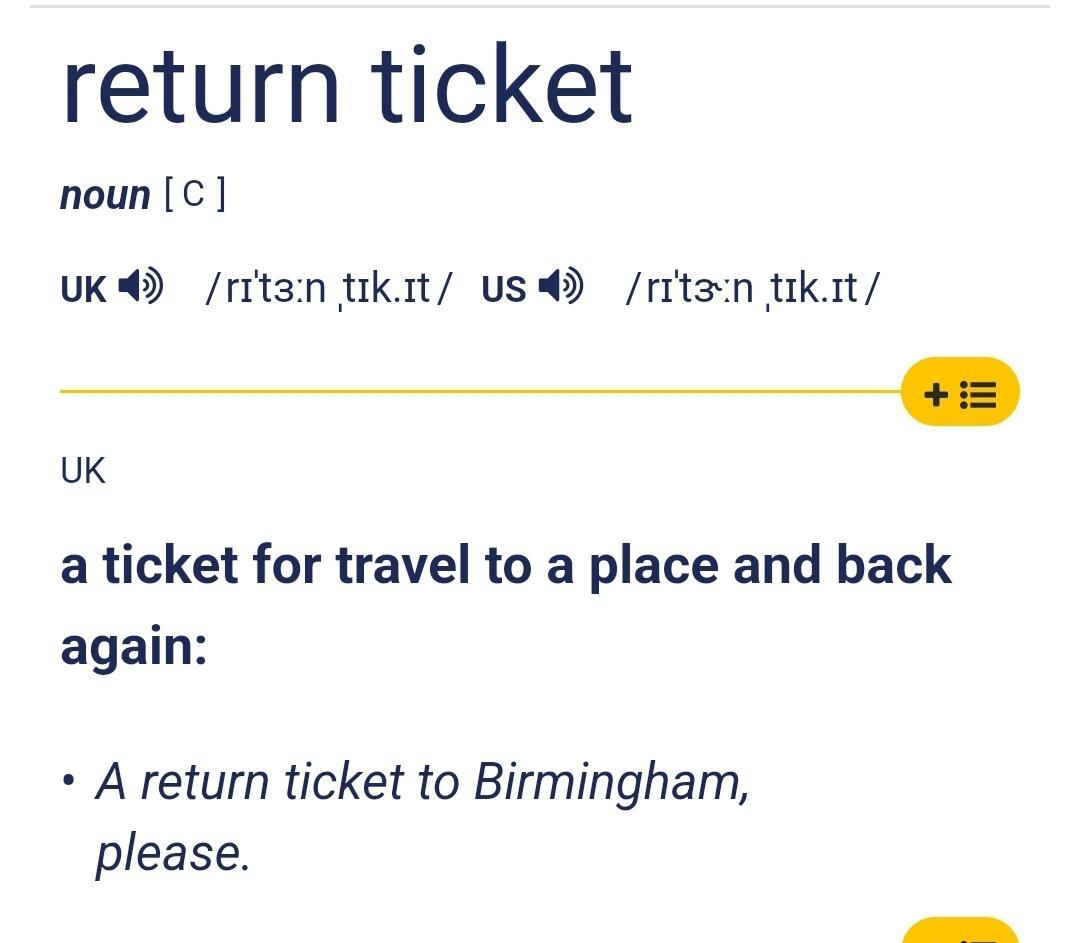Click the word 'please.' in the example
This screenshot has height=943, width=1080.
point(172,854)
